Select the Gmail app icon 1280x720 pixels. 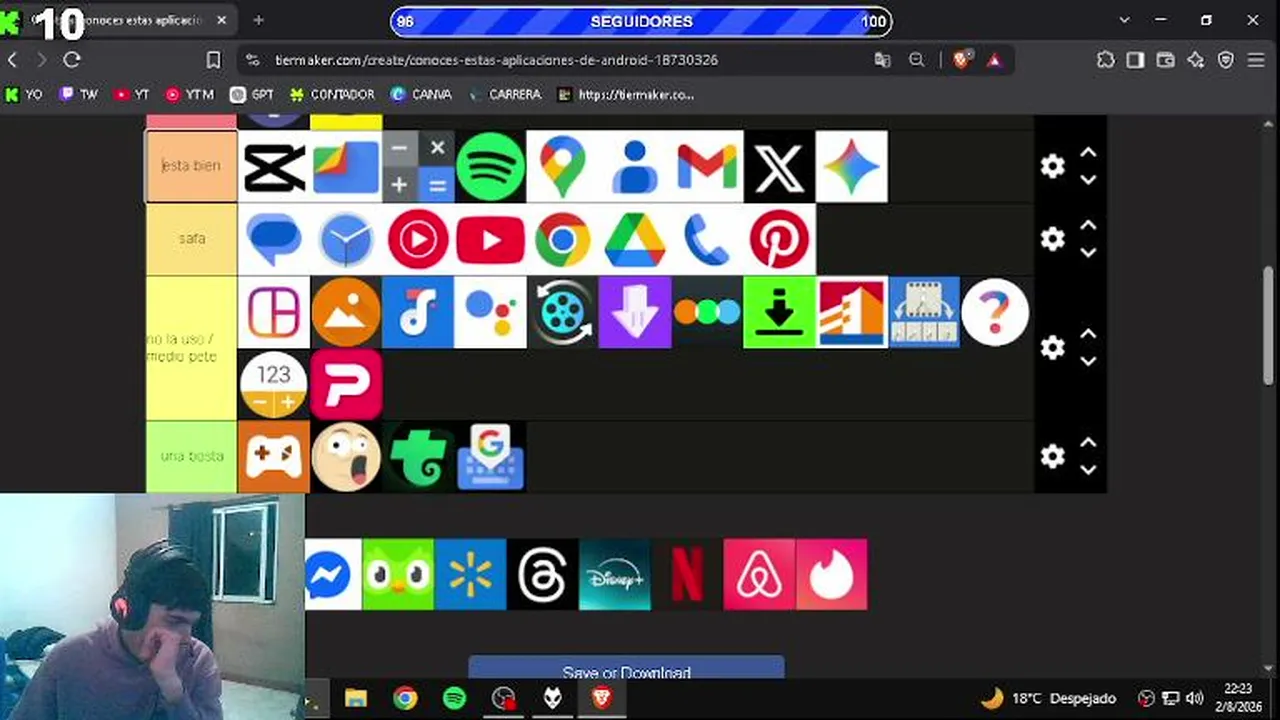tap(707, 166)
